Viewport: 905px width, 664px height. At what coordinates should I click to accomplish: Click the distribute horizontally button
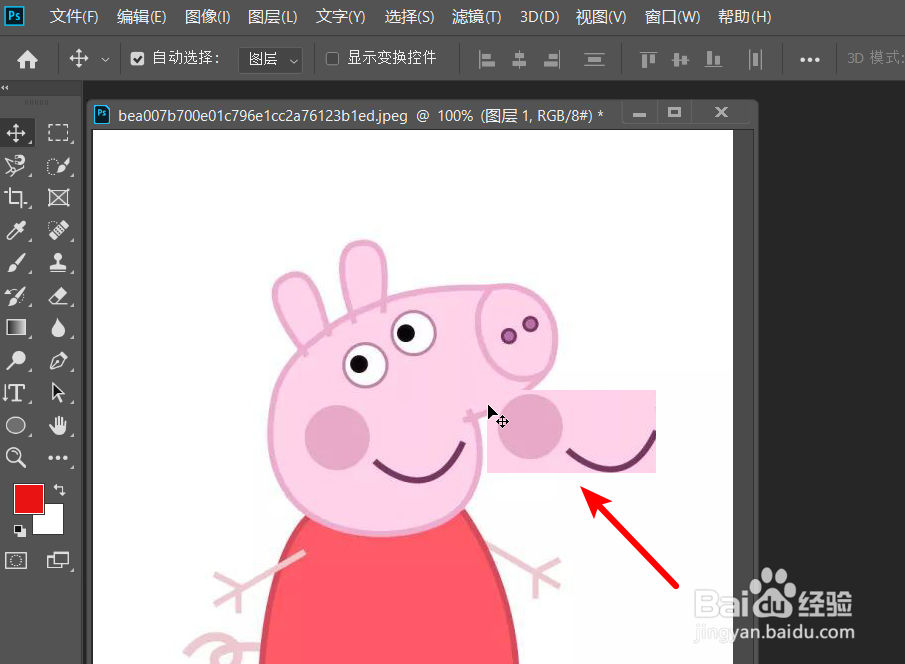755,59
